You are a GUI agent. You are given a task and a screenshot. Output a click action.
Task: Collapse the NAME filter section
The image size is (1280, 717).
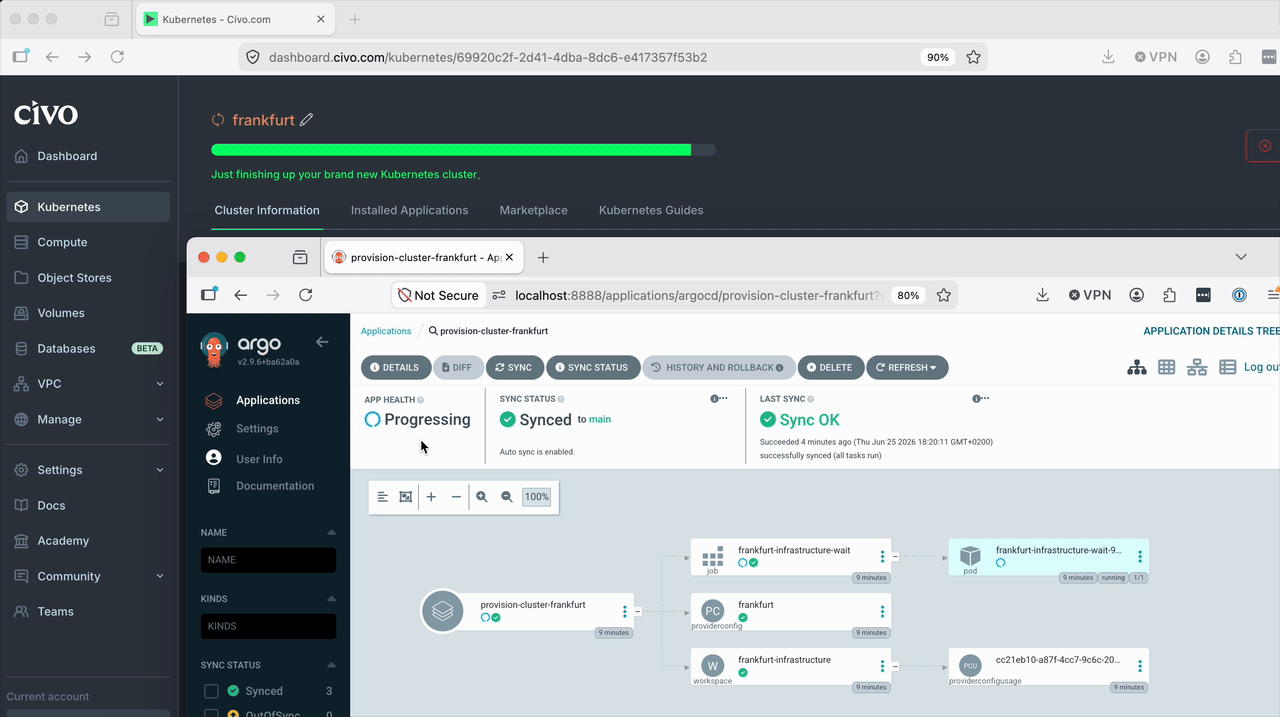pyautogui.click(x=331, y=533)
